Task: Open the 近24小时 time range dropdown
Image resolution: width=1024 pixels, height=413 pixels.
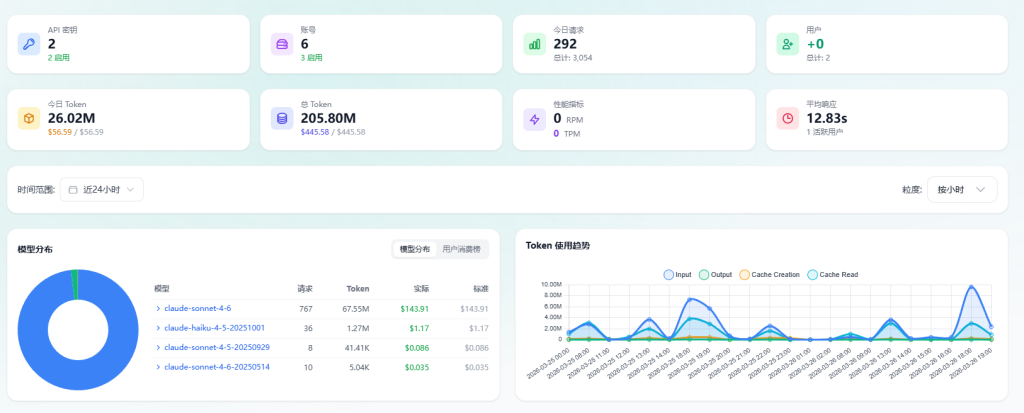Action: 102,190
